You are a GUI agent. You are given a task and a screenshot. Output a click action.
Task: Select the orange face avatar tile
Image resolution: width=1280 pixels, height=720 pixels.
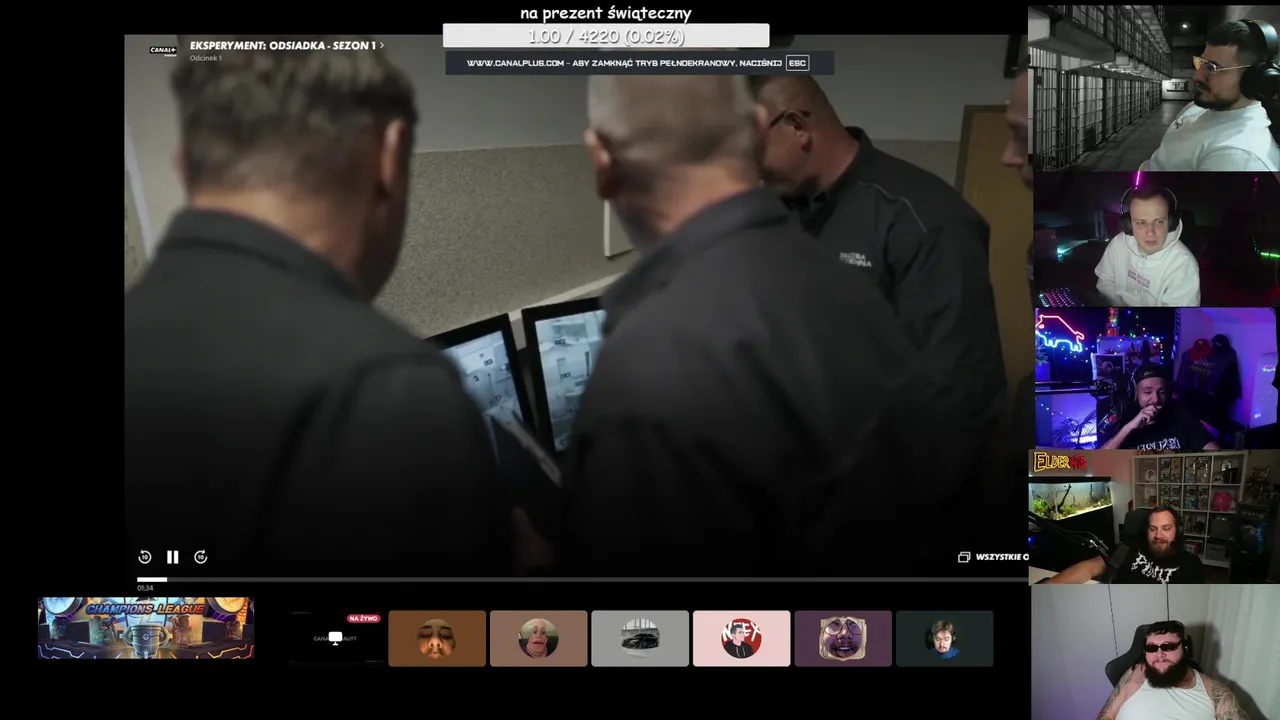point(437,638)
